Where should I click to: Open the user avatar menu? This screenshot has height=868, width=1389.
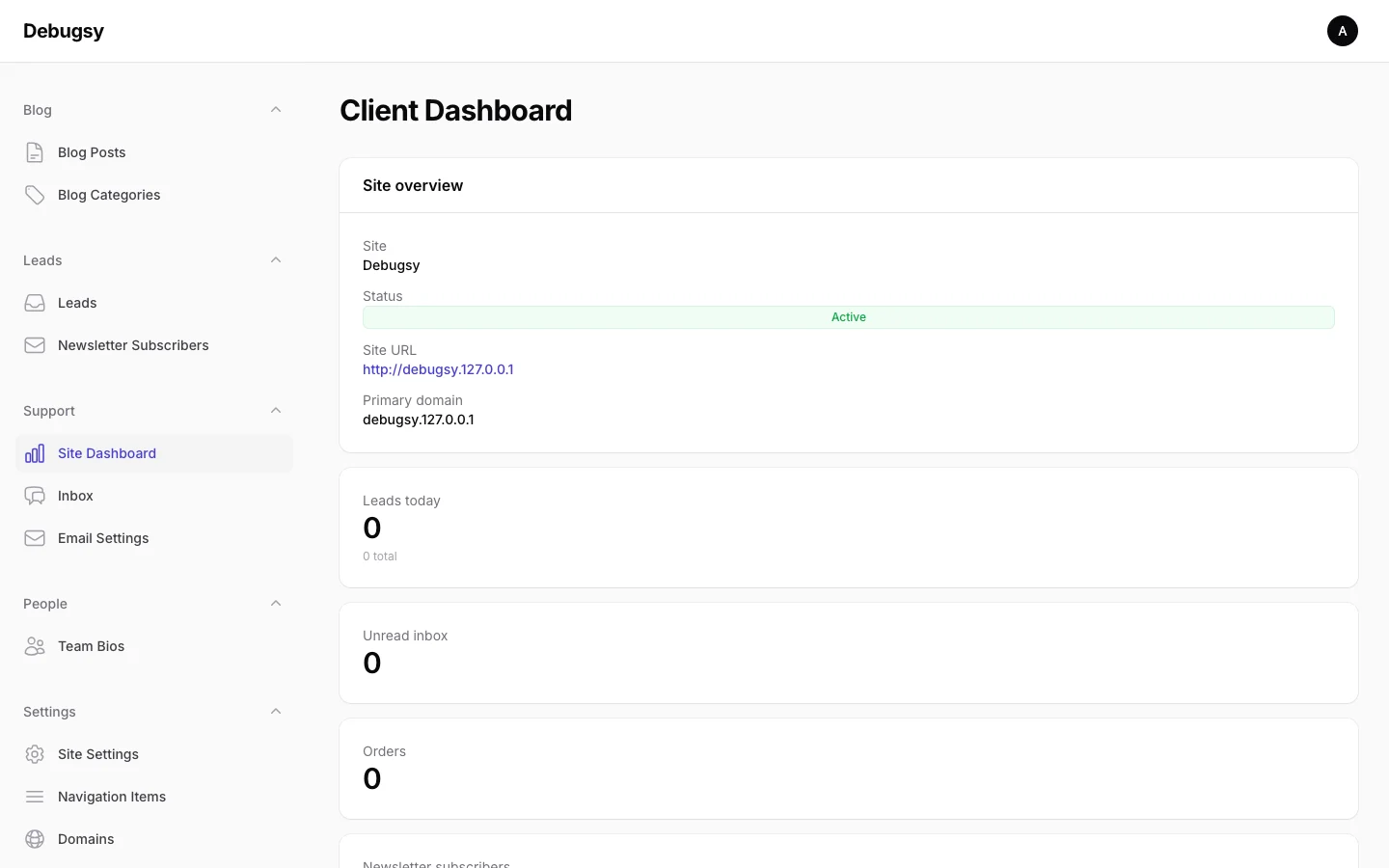(x=1343, y=31)
